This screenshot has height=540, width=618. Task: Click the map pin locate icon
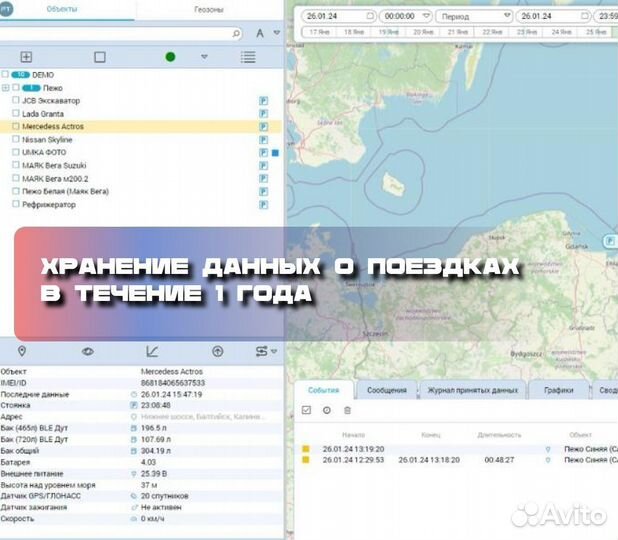(x=22, y=351)
